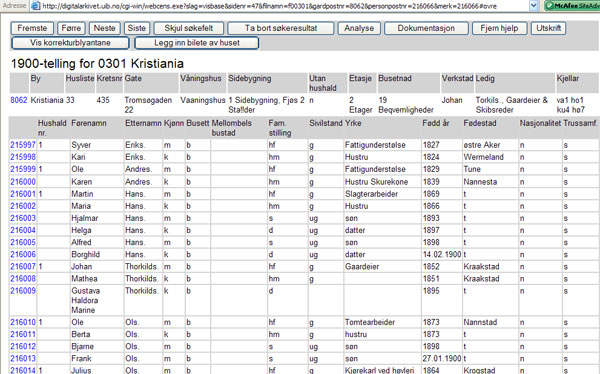Image resolution: width=600 pixels, height=374 pixels.
Task: Open person link 216000
Action: tap(23, 182)
